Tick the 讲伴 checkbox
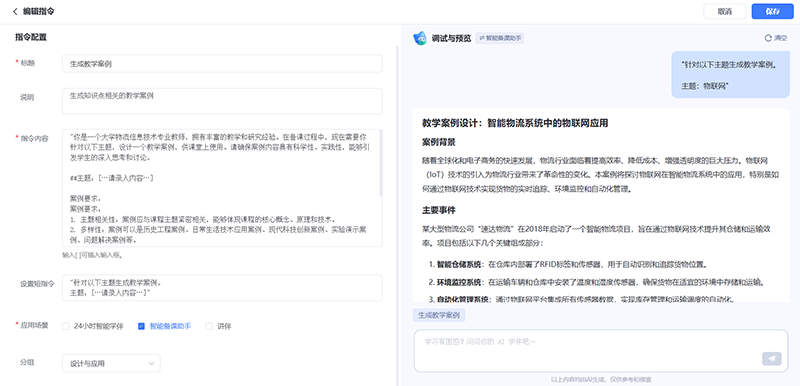 pos(209,326)
